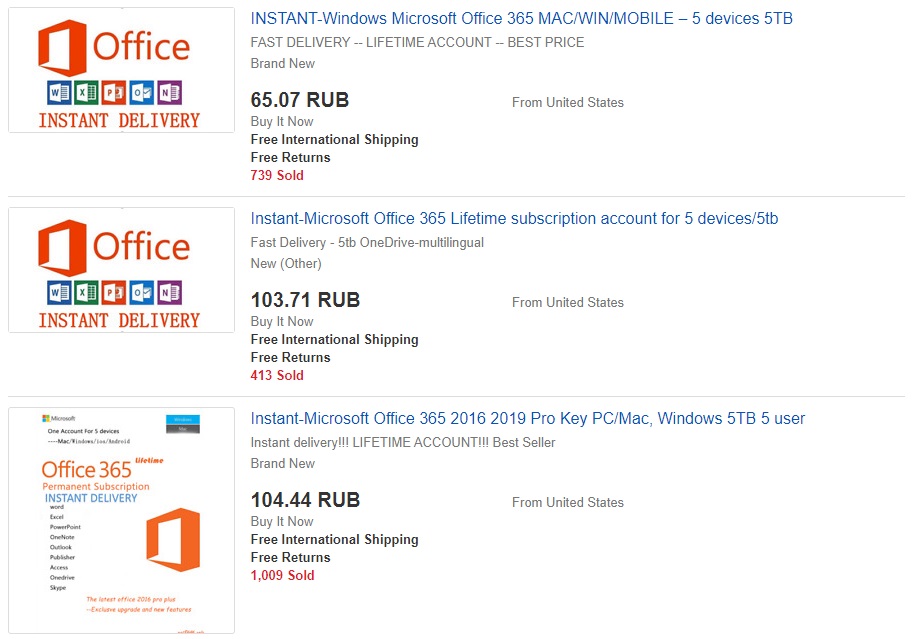Click "From United States" beside the 104.44 RUB price
The width and height of the screenshot is (916, 639).
pos(567,503)
